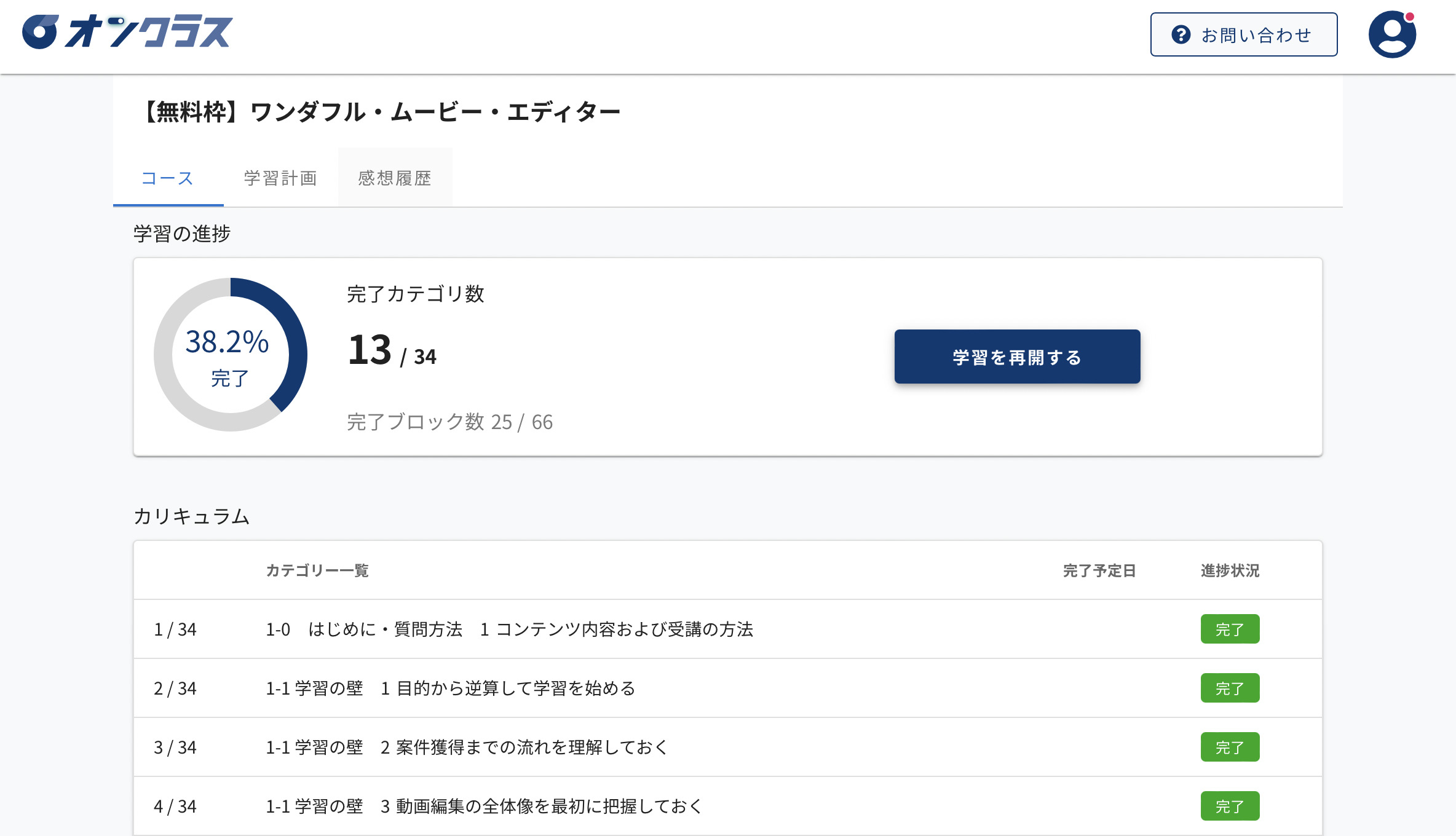The width and height of the screenshot is (1456, 836).
Task: Click the 13 / 34 completed category count
Action: pos(392,350)
